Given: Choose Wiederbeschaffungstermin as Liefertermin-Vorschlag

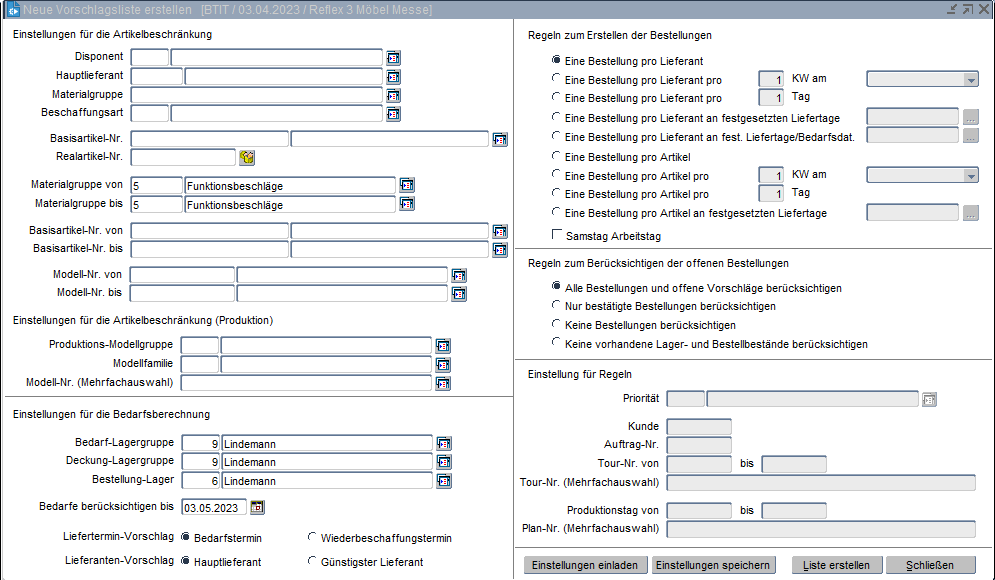Looking at the screenshot, I should pyautogui.click(x=313, y=537).
